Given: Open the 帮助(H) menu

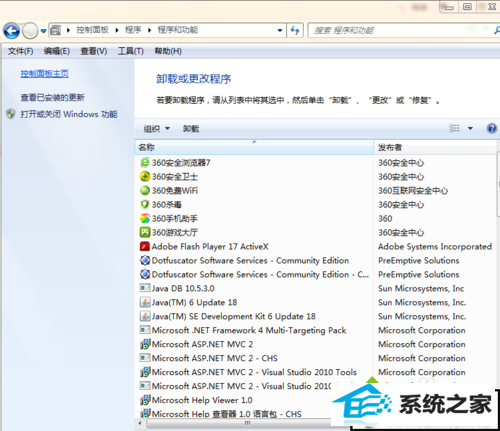Looking at the screenshot, I should tap(168, 51).
